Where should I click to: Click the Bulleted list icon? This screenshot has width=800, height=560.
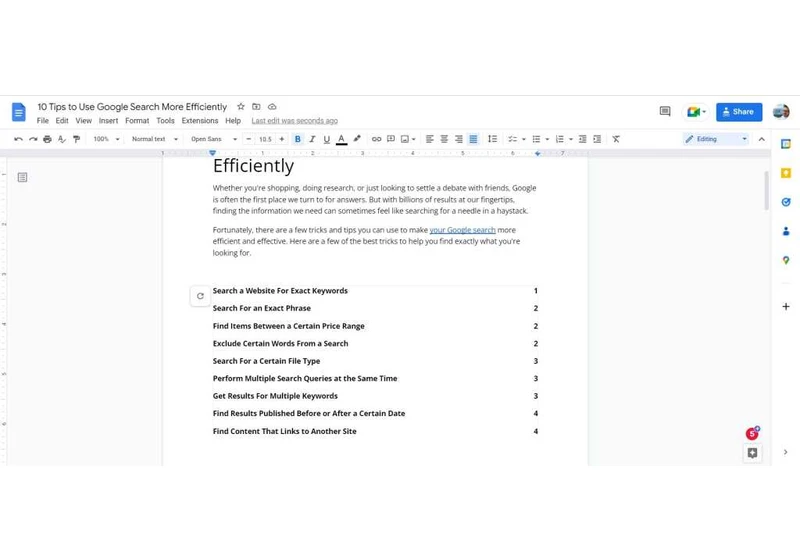click(x=536, y=139)
